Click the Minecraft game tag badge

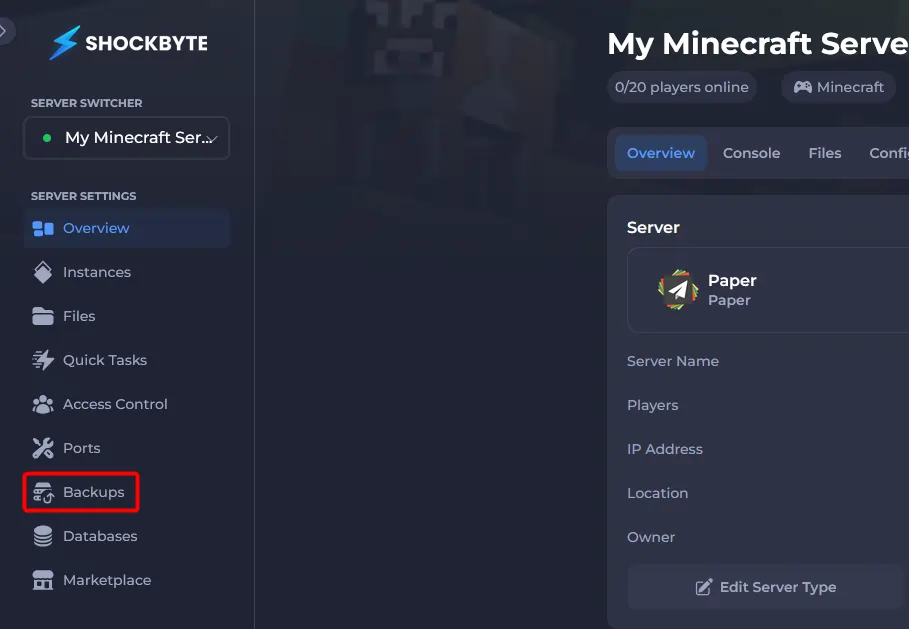tap(838, 87)
